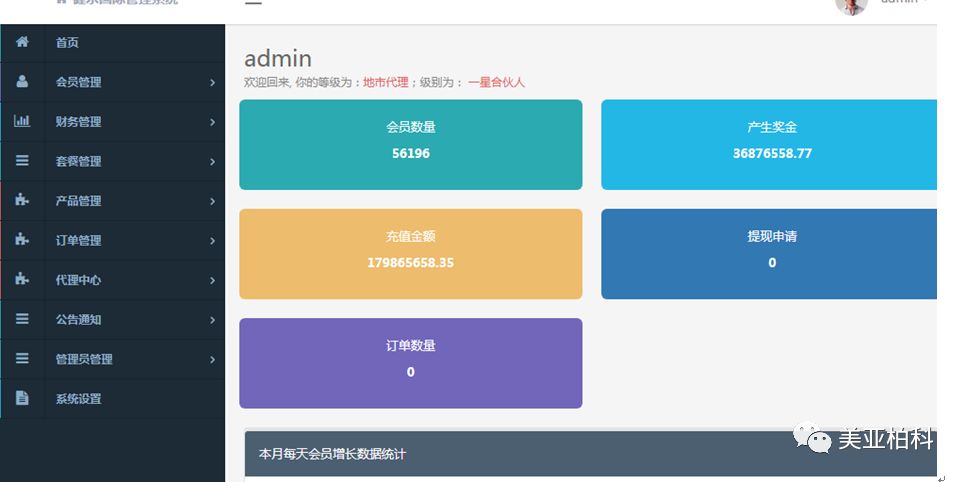Open the 代理中心 menu label
This screenshot has height=482, width=966.
78,280
